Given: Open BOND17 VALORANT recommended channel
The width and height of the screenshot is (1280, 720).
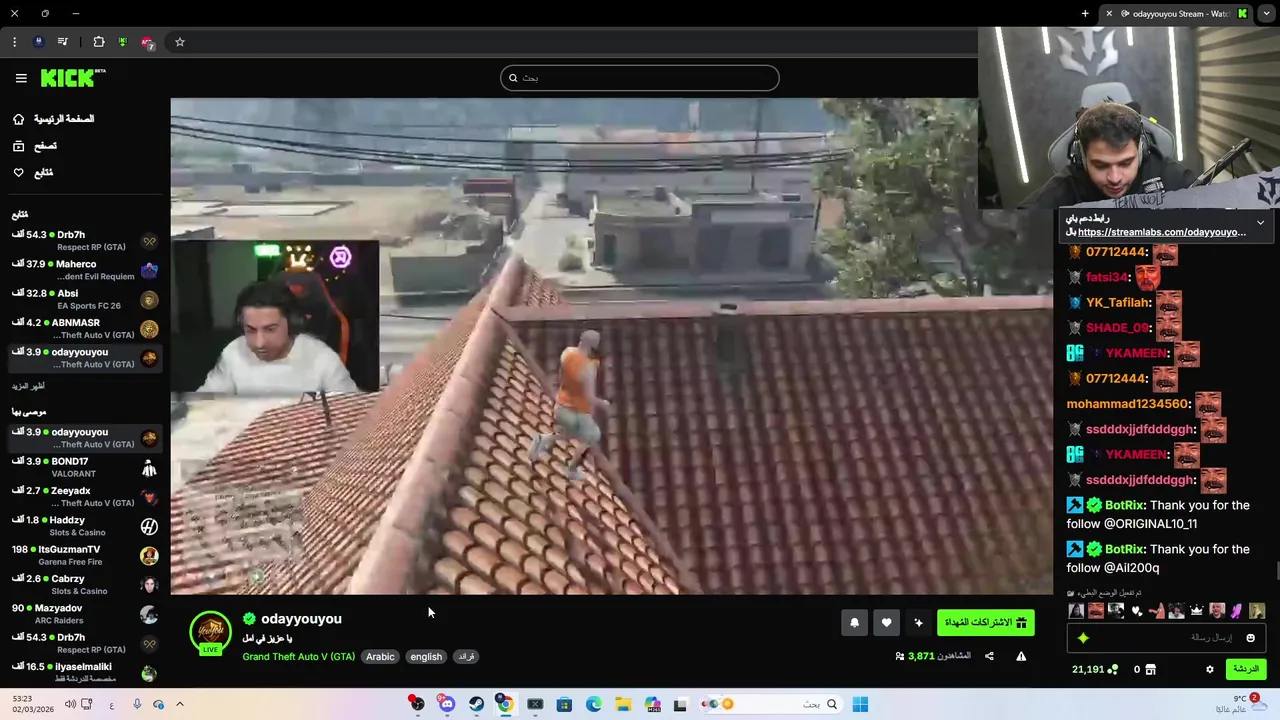Looking at the screenshot, I should tap(85, 467).
